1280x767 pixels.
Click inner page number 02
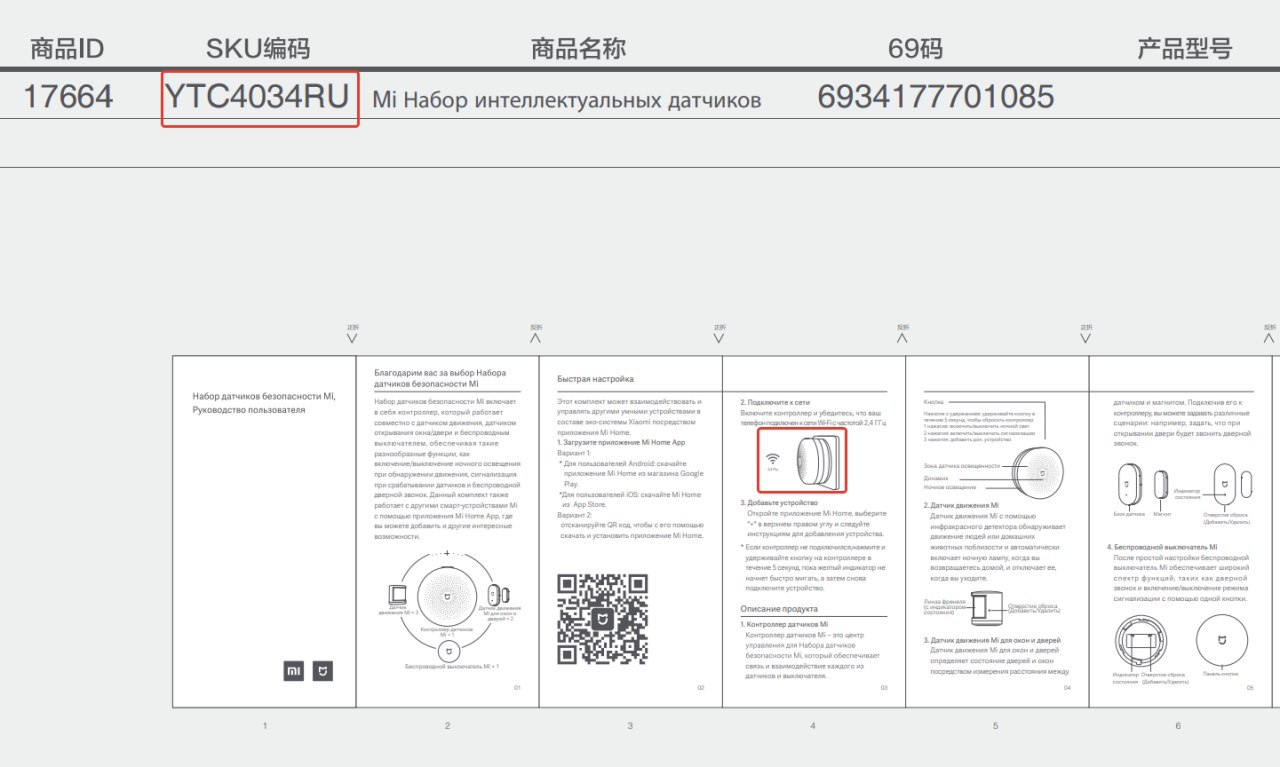(x=700, y=687)
